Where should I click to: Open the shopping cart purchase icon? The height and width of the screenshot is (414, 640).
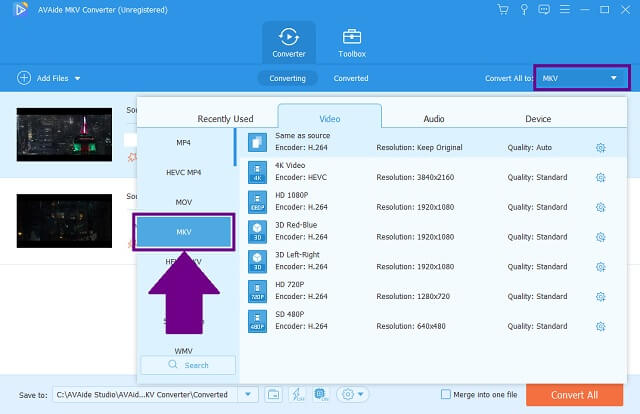pos(503,9)
